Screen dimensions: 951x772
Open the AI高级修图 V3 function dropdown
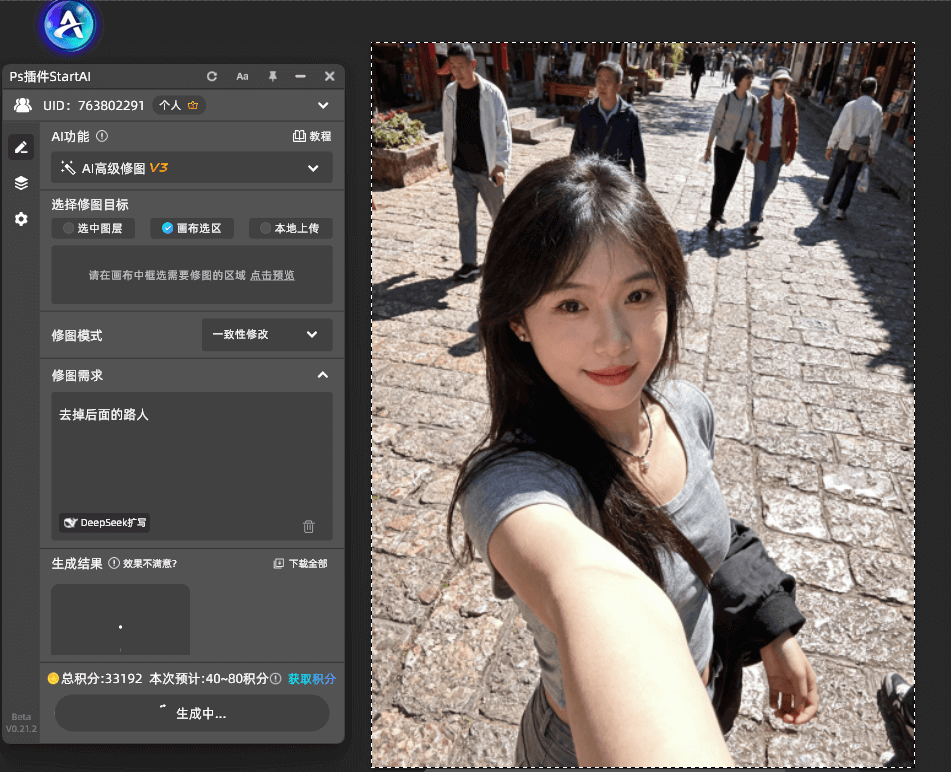pos(192,168)
